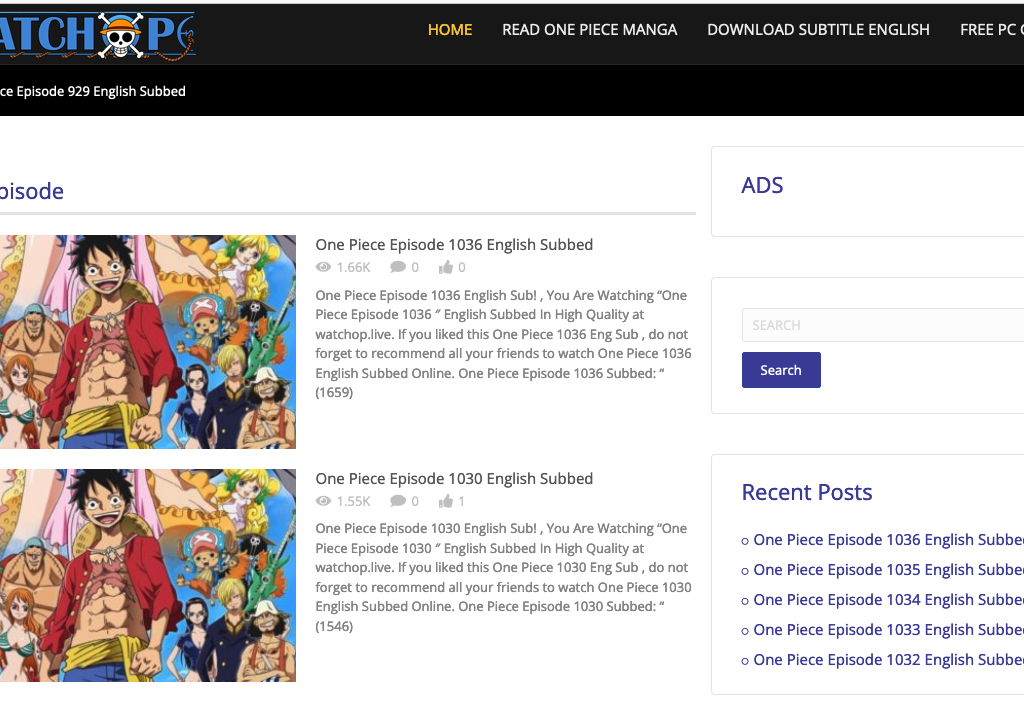1024x717 pixels.
Task: Open the Episode 1030 thumbnail image
Action: tap(148, 575)
